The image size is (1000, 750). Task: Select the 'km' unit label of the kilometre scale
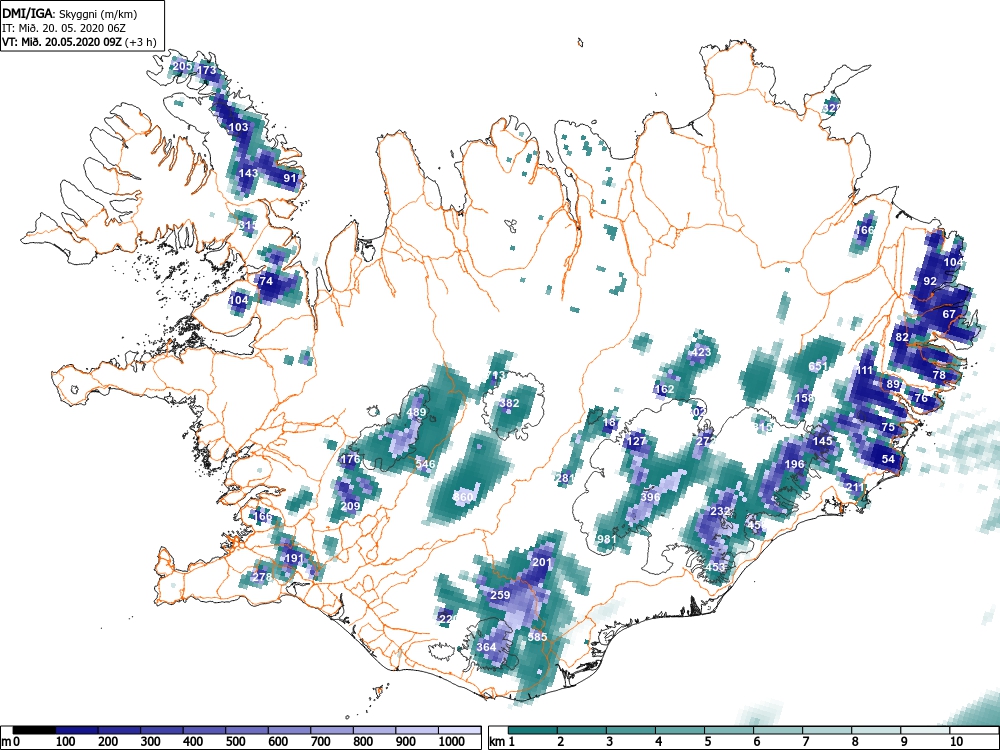tap(497, 742)
